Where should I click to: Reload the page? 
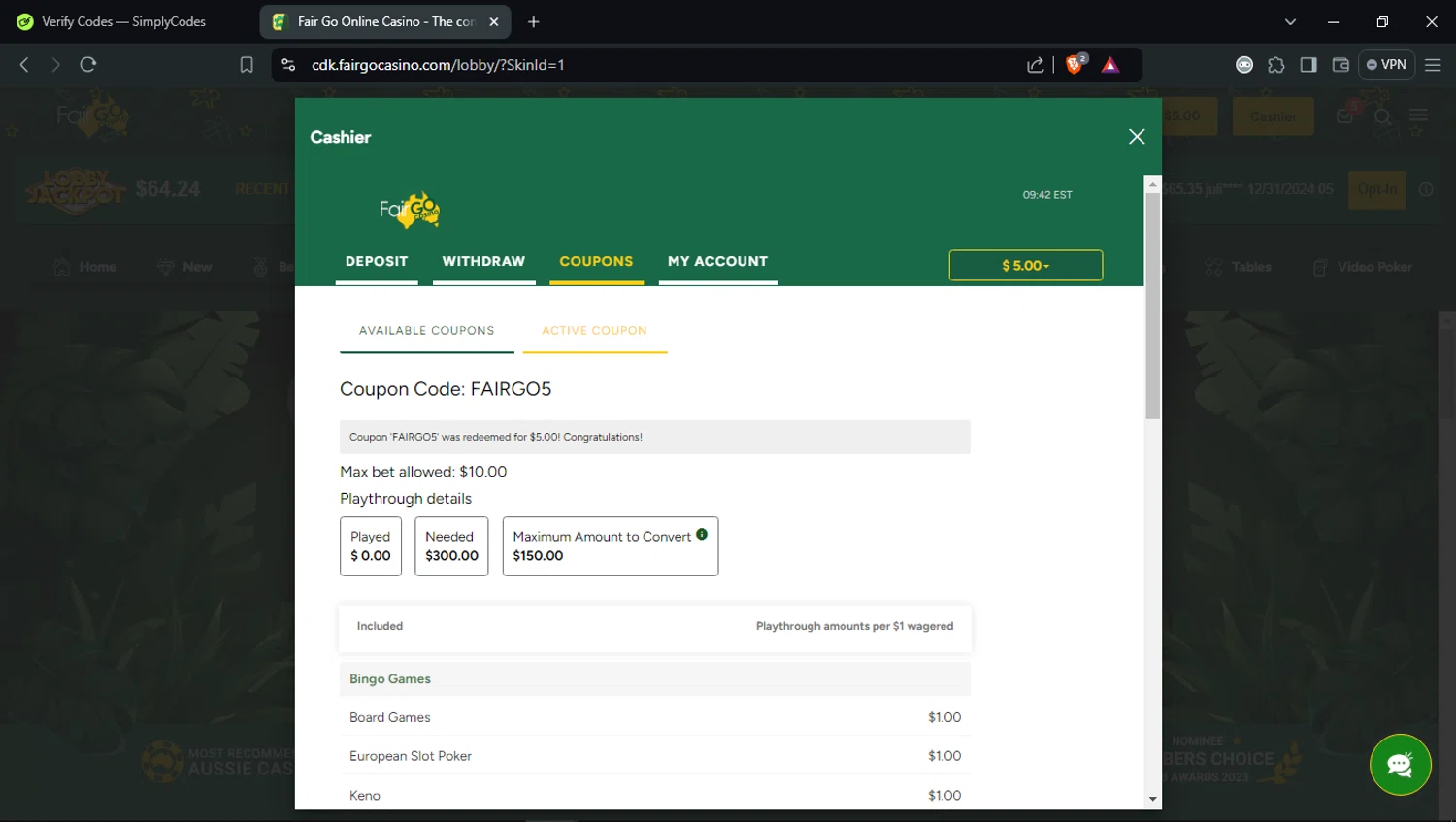[x=88, y=65]
